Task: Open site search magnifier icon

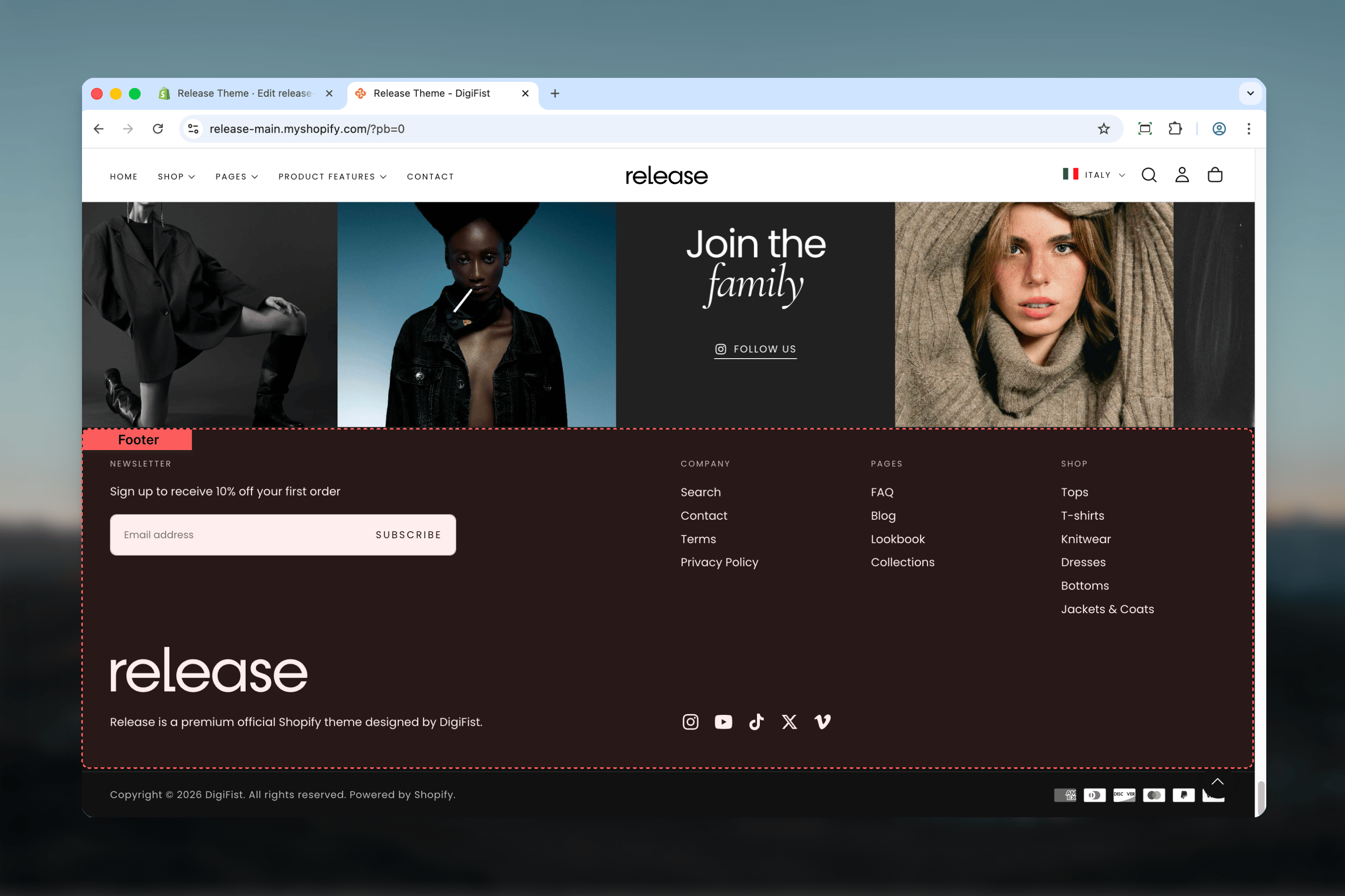Action: [x=1149, y=175]
